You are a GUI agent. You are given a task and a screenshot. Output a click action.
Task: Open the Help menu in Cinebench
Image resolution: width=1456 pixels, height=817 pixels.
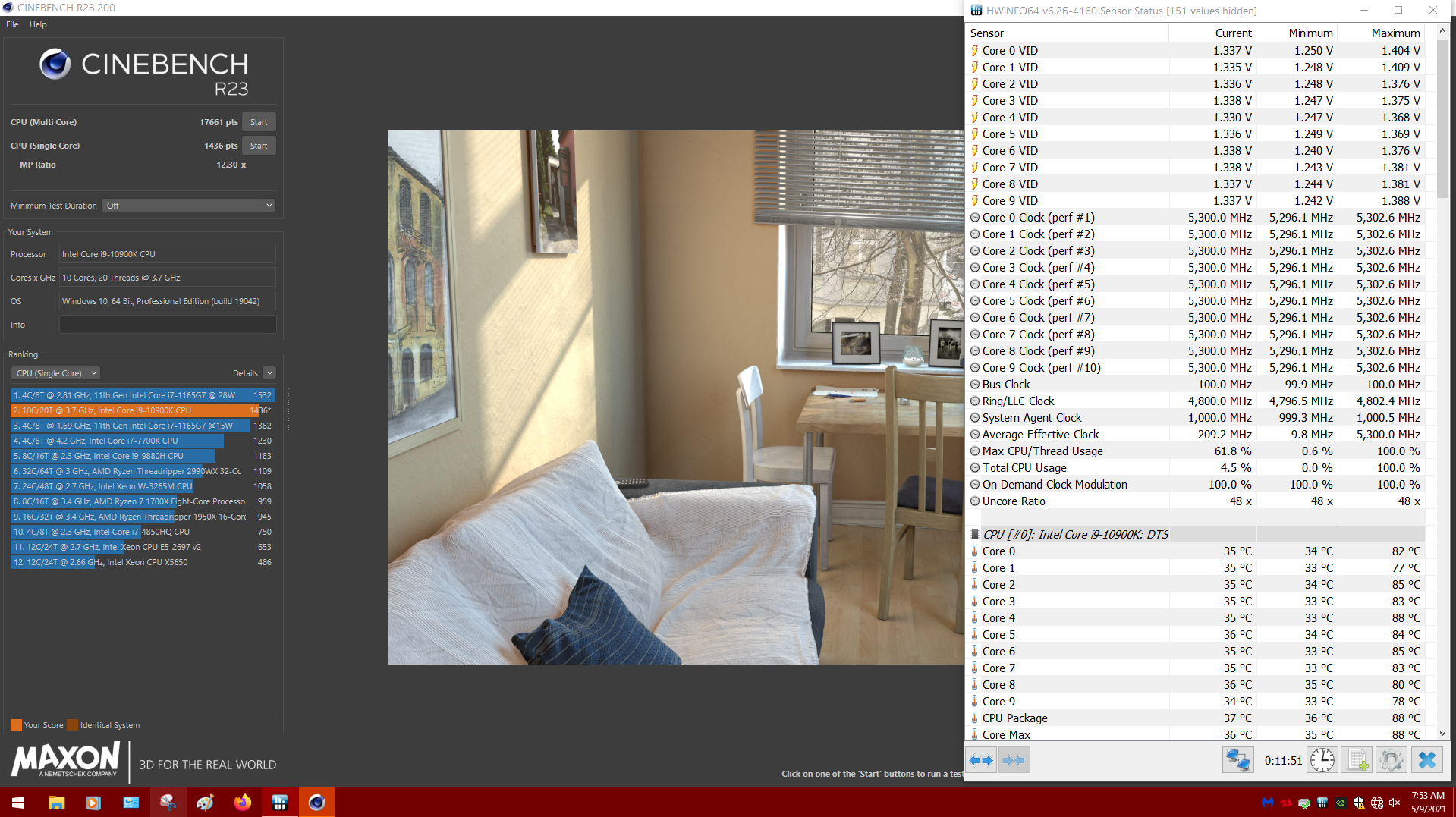click(x=38, y=24)
